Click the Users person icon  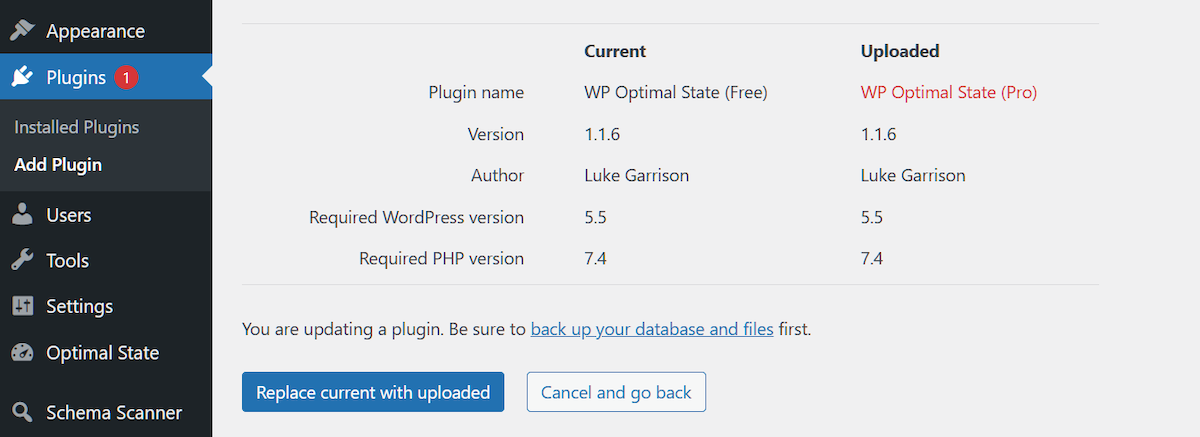(22, 215)
